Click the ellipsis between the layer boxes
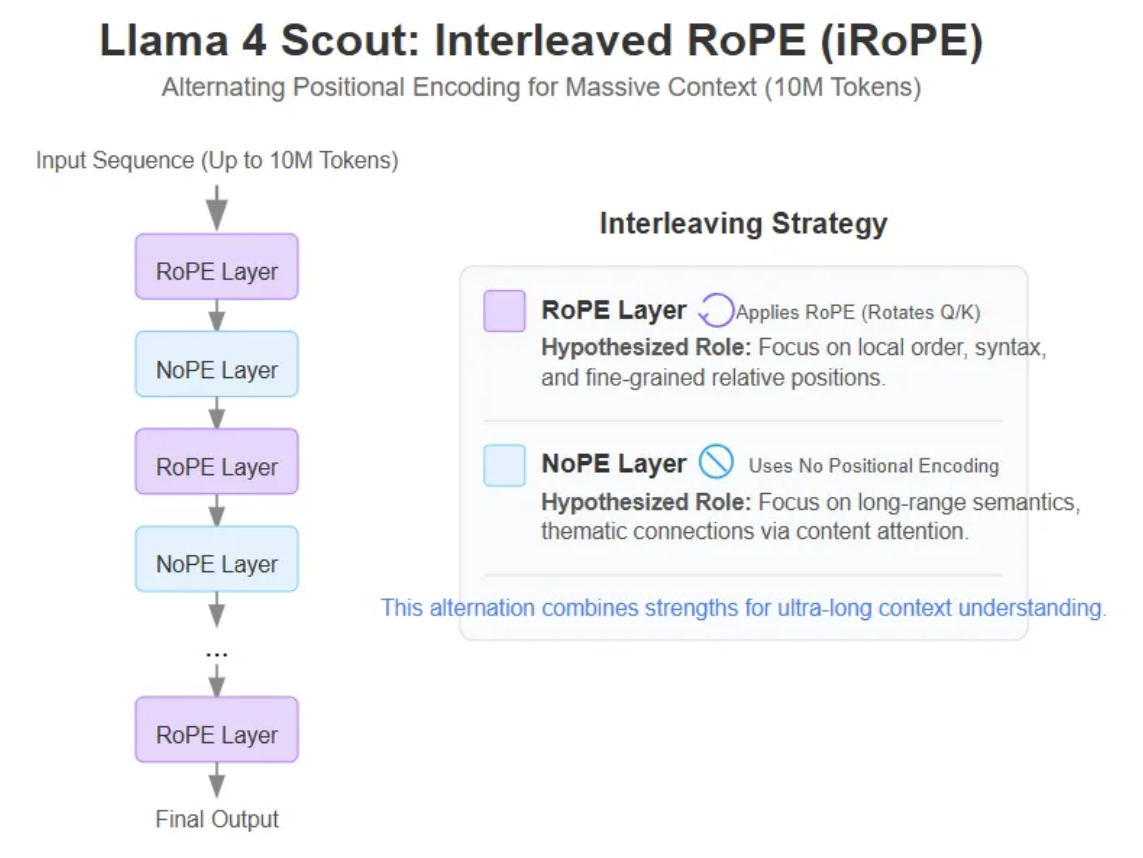The height and width of the screenshot is (858, 1143). (x=217, y=654)
